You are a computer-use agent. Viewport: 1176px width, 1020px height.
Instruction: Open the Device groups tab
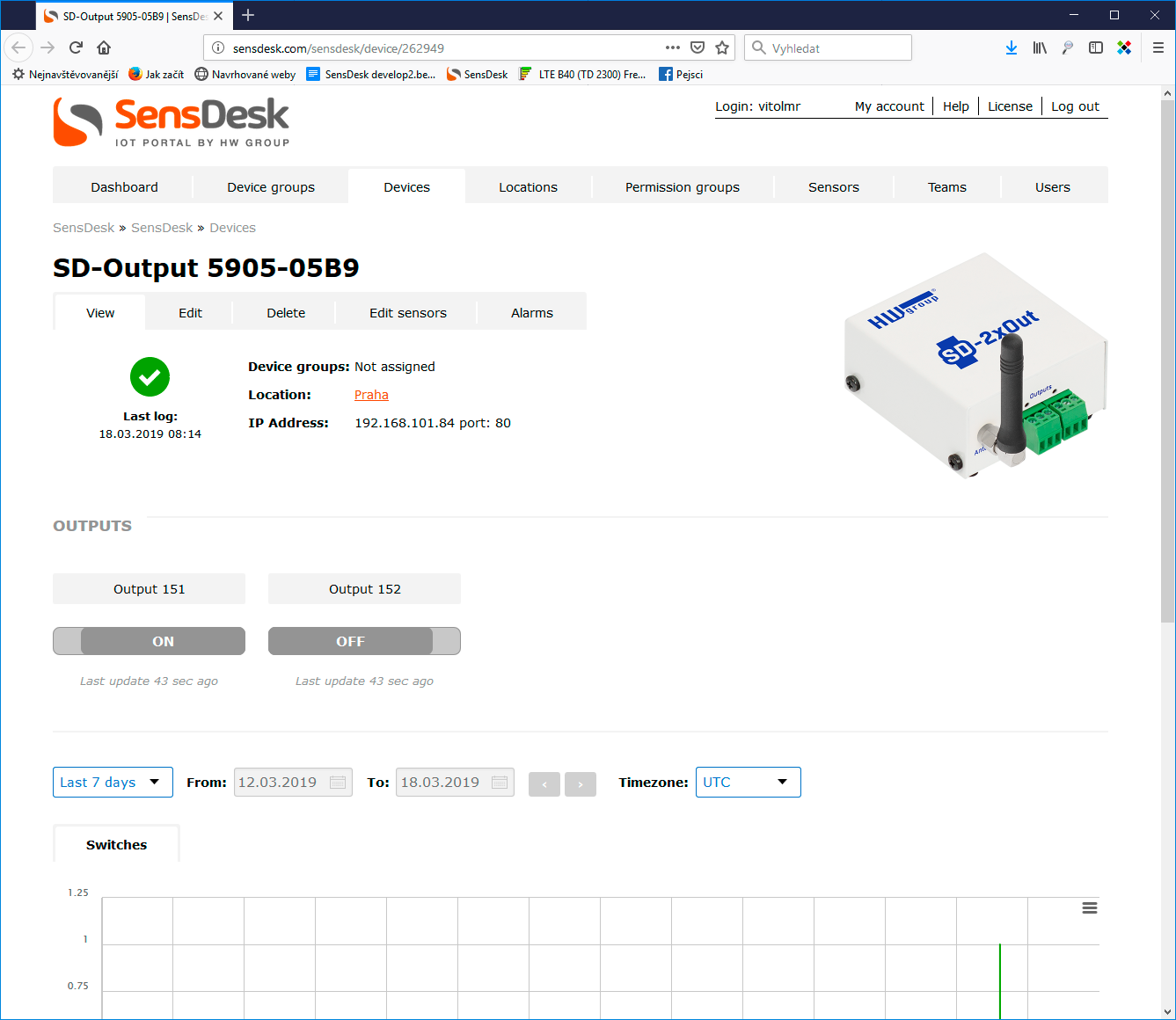(x=271, y=186)
